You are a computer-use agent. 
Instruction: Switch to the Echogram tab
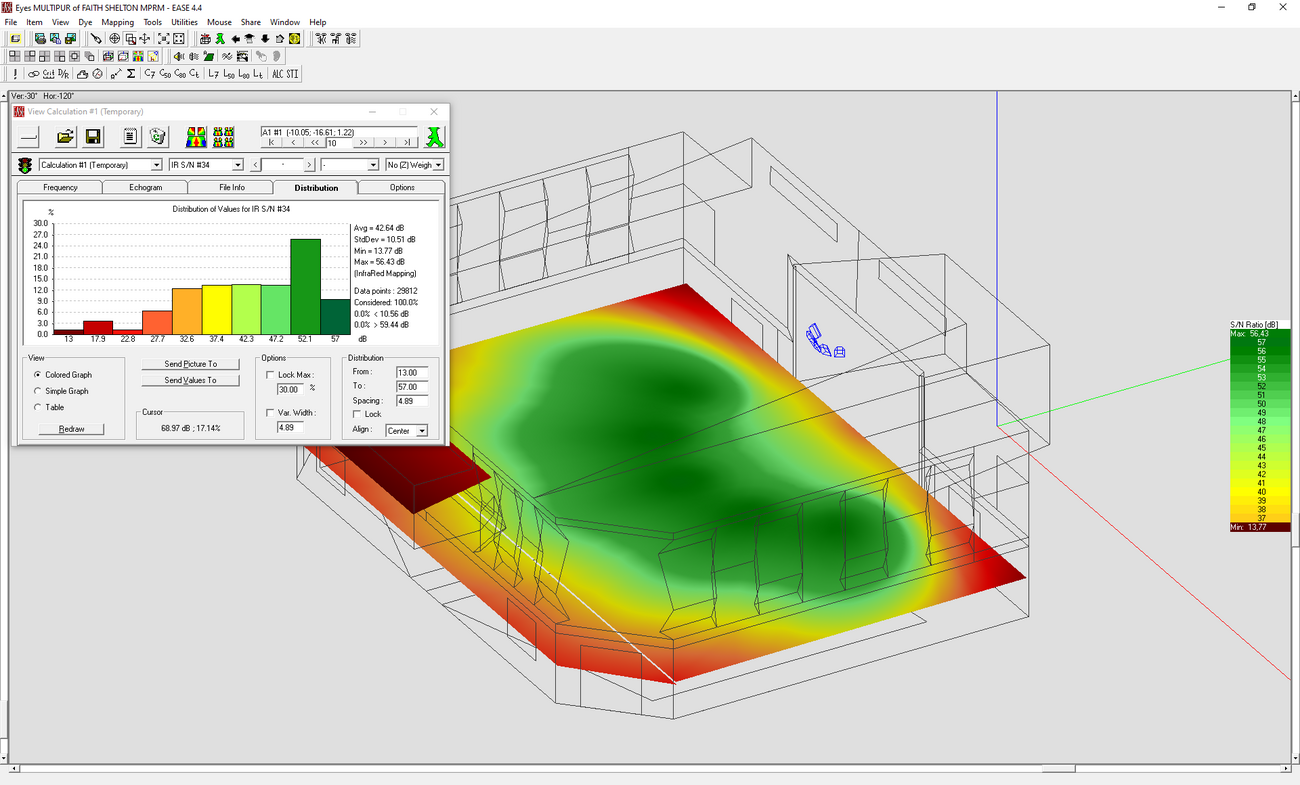pos(146,187)
